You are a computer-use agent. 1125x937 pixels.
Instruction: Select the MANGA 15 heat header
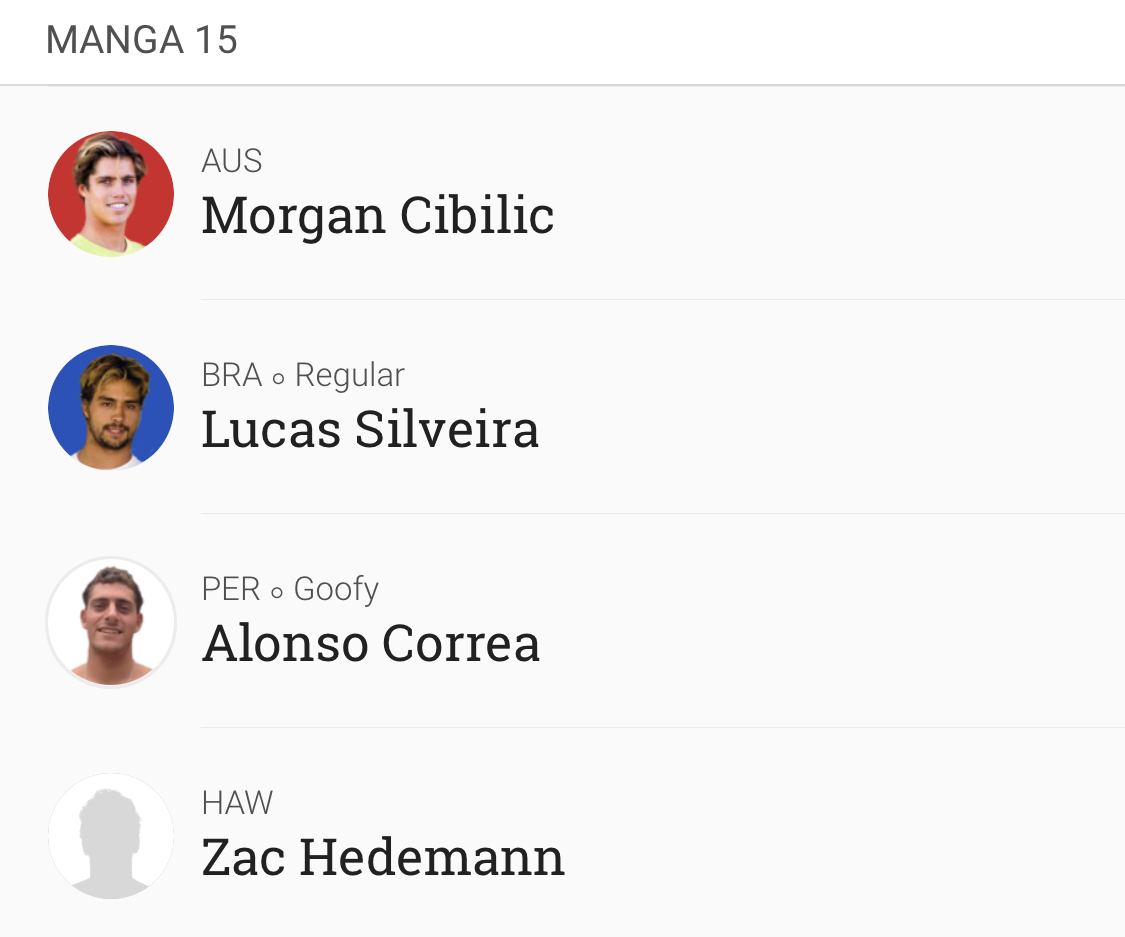pyautogui.click(x=142, y=40)
